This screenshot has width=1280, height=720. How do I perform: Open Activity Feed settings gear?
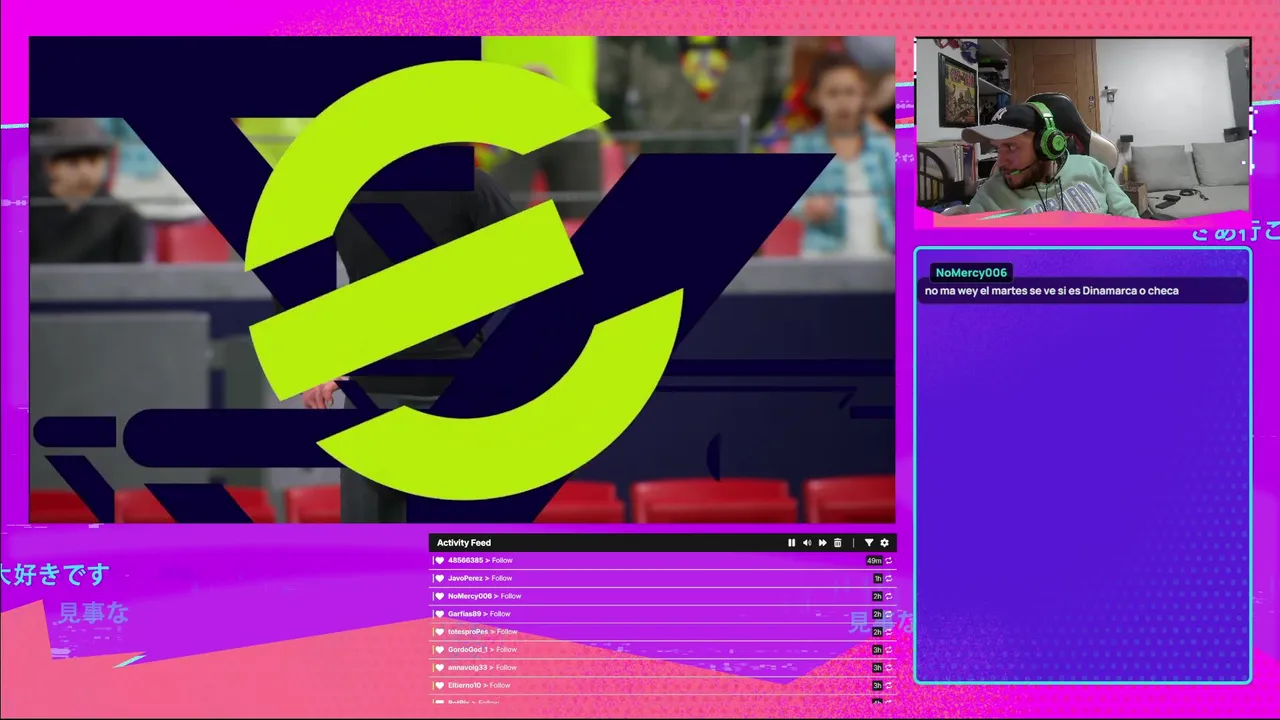point(884,543)
